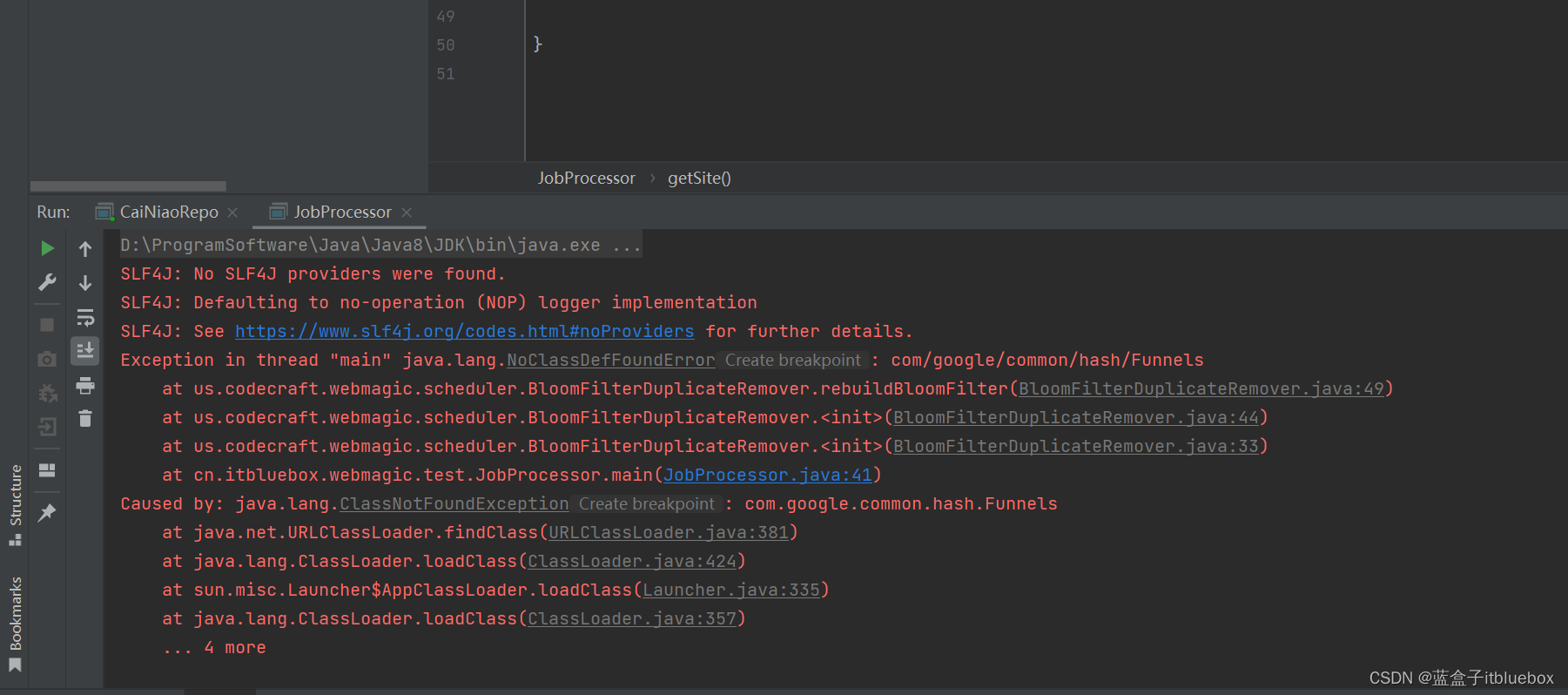
Task: Rerun JobProcessor with the green play icon
Action: (x=47, y=249)
